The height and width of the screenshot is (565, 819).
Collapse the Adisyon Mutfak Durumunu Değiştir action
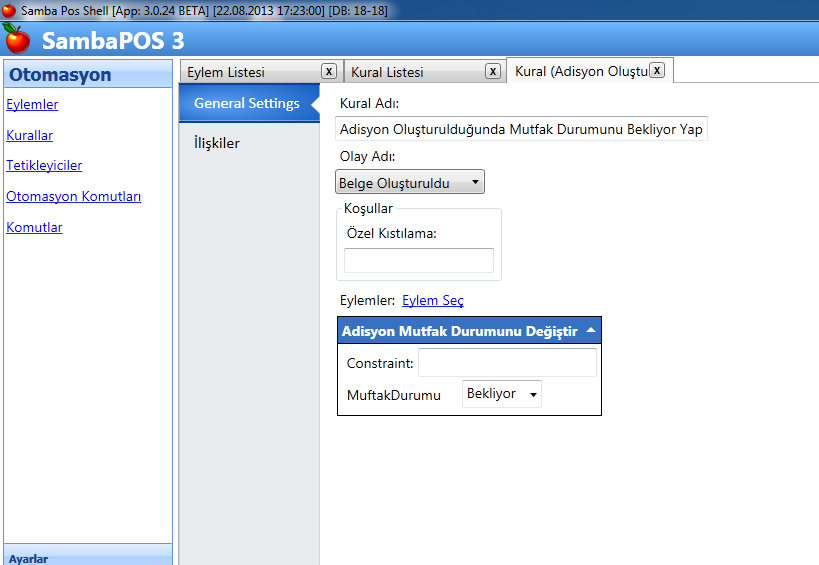(x=591, y=331)
